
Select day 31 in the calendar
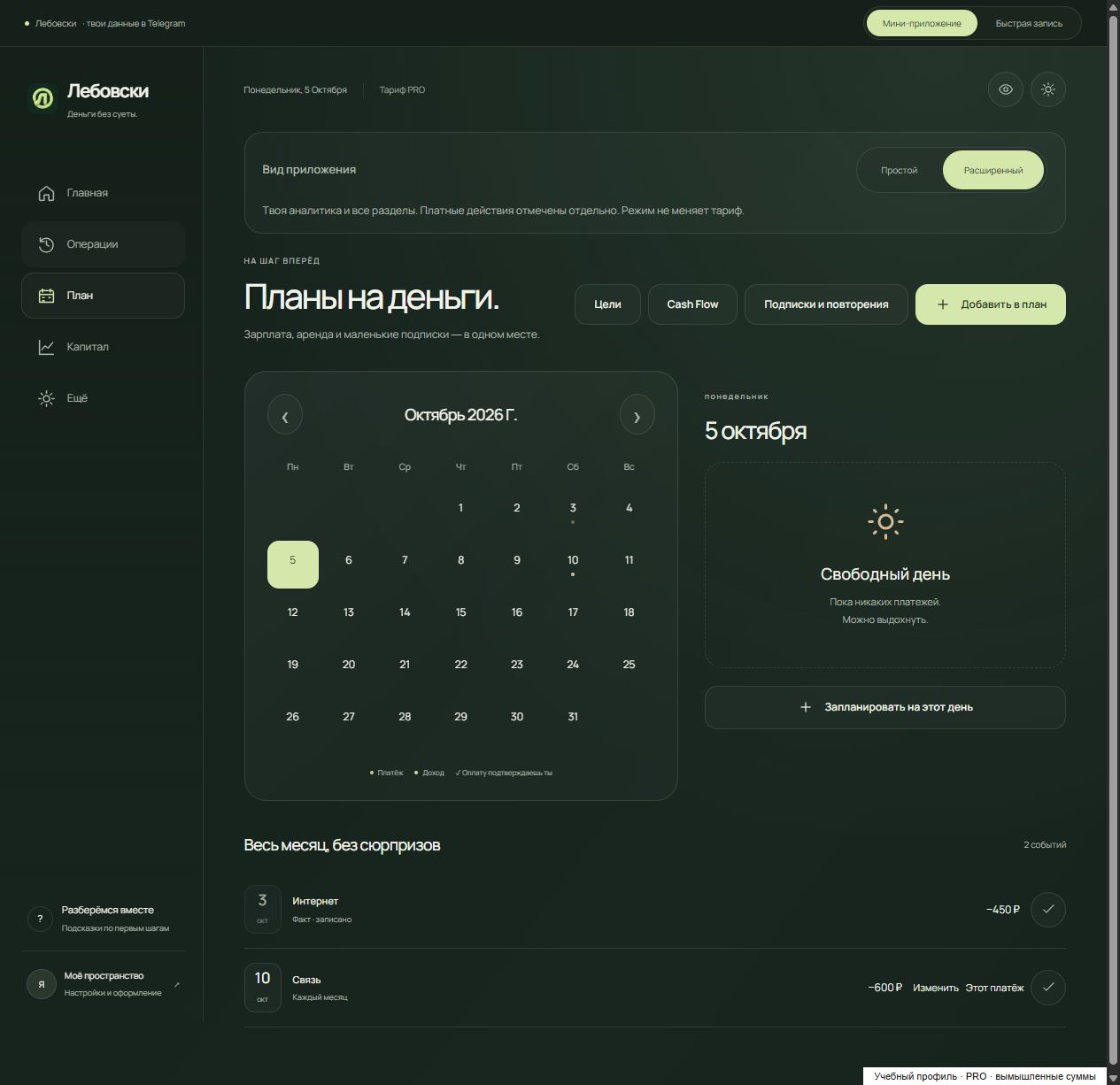(573, 720)
